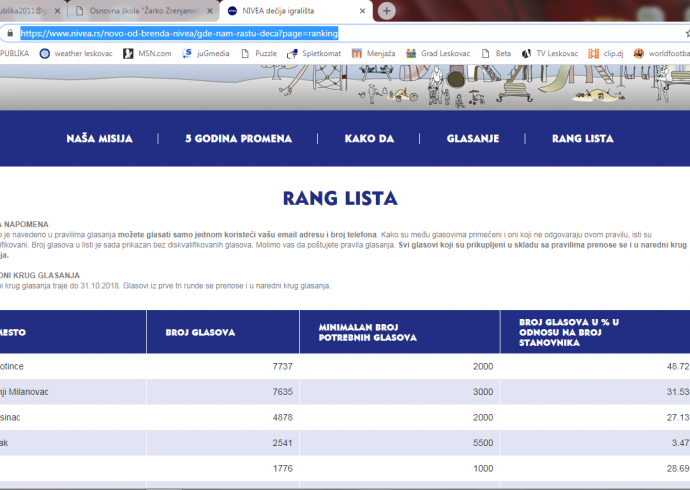This screenshot has width=690, height=490.
Task: Open a new browser tab with plus button
Action: pos(386,11)
